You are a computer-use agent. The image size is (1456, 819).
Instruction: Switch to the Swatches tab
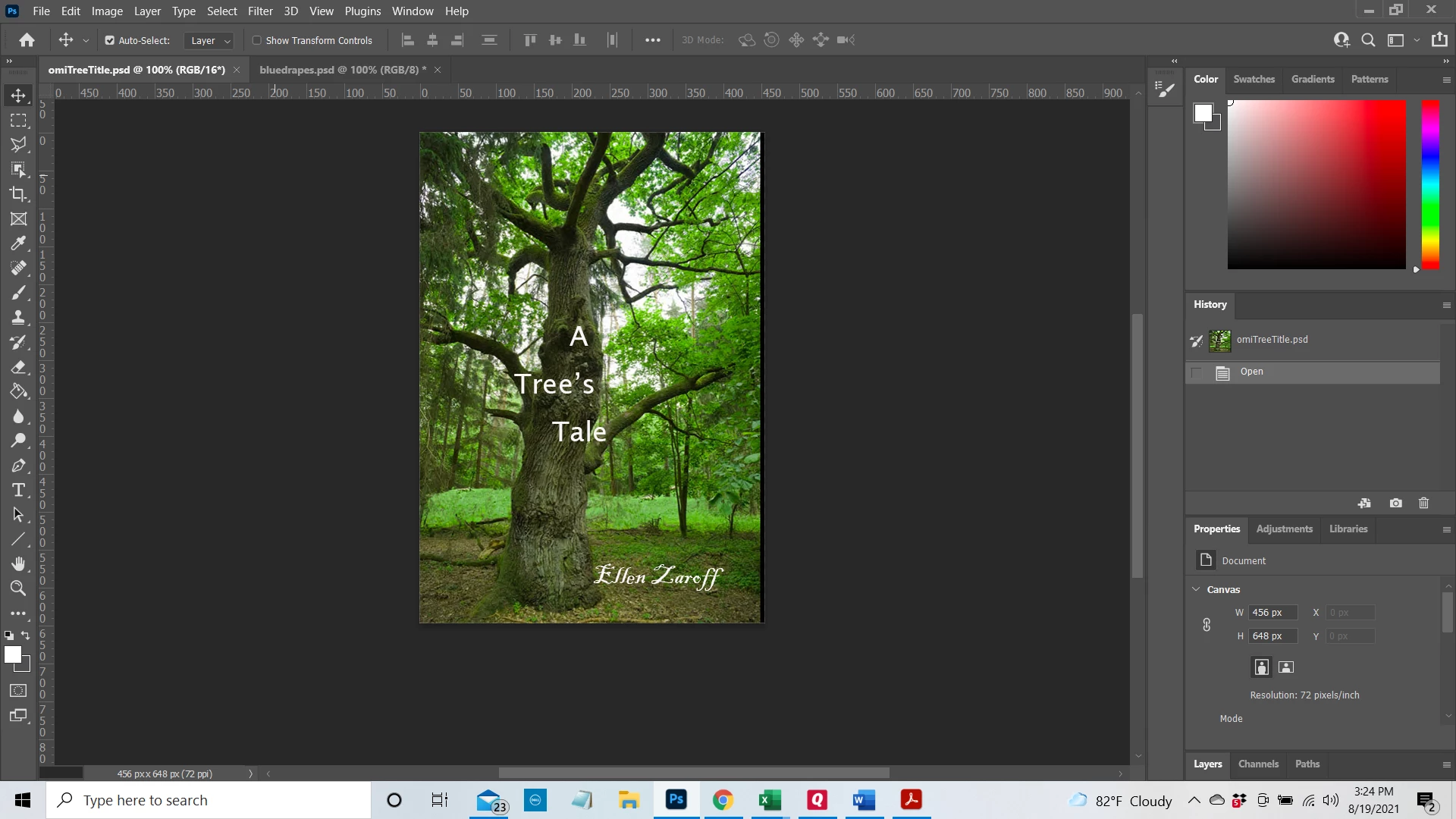coord(1254,79)
